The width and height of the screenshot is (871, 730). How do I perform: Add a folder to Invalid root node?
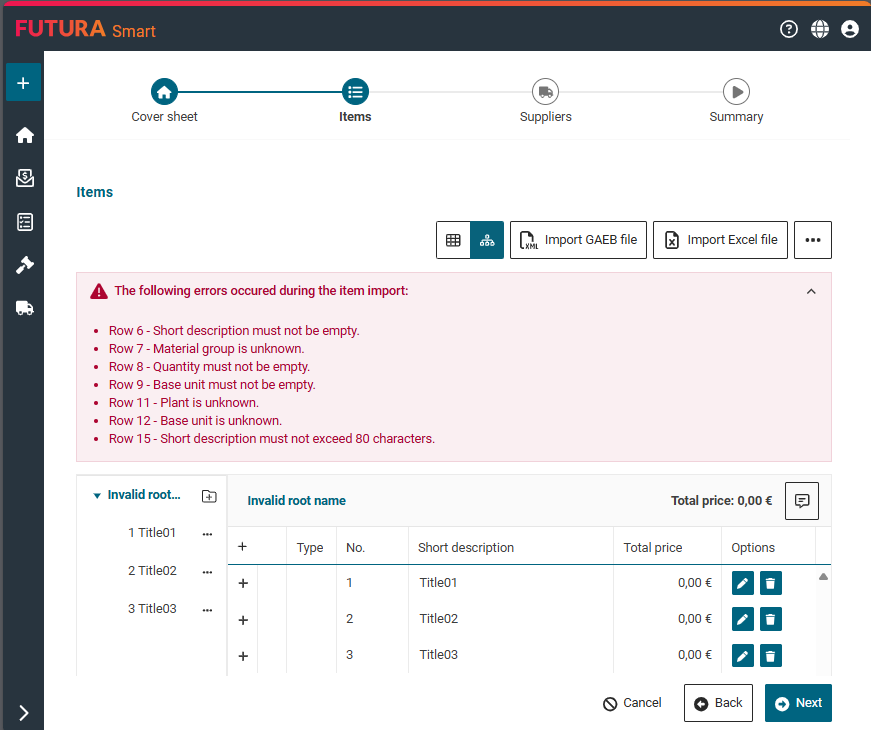(x=208, y=496)
